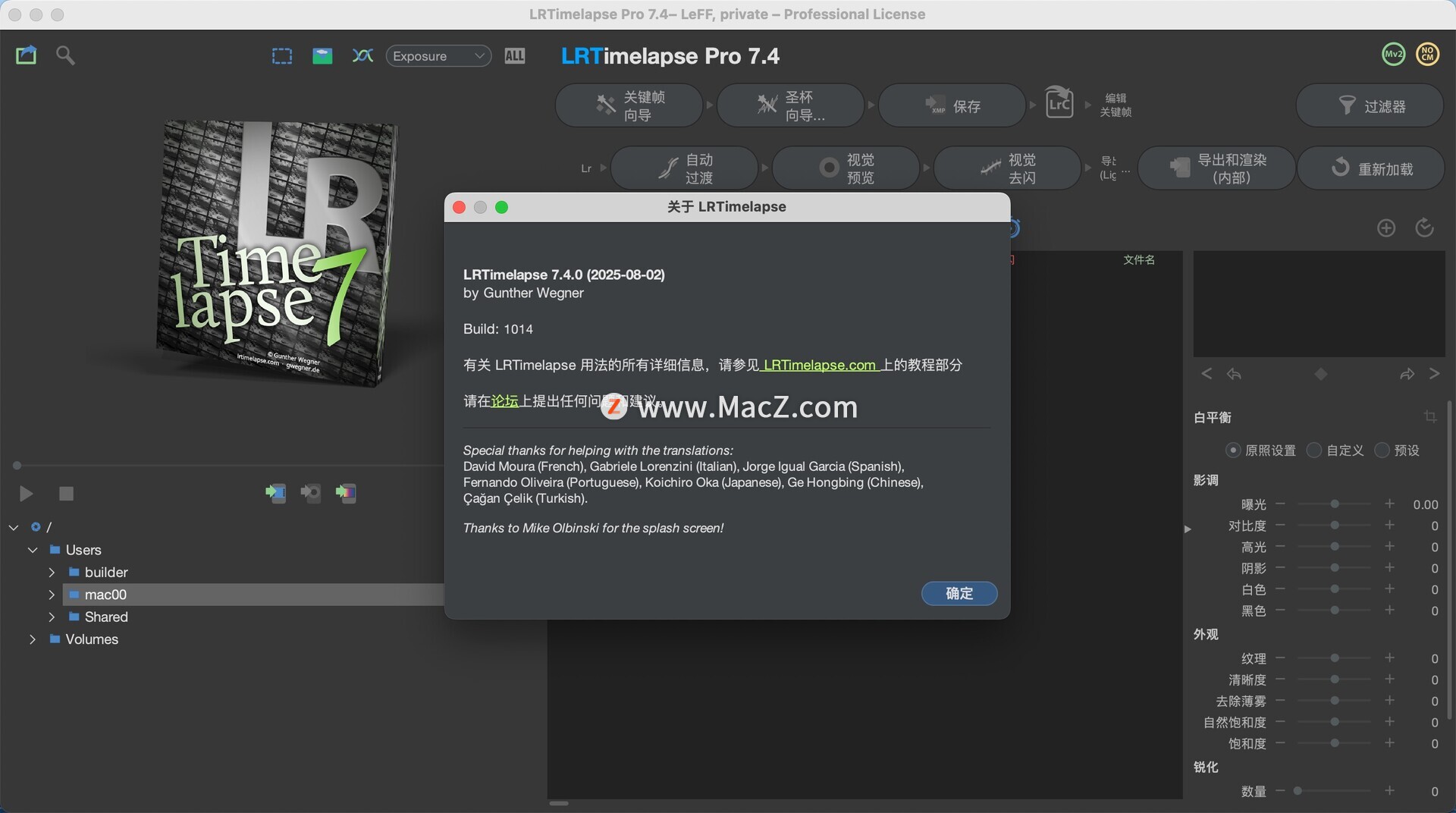1456x813 pixels.
Task: Click the plus icon for 纹理
Action: [1389, 658]
